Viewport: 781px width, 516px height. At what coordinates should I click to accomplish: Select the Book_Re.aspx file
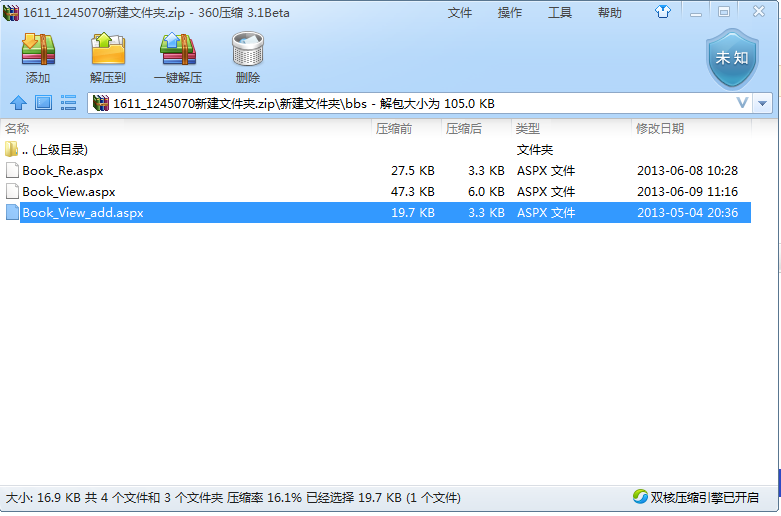376,170
